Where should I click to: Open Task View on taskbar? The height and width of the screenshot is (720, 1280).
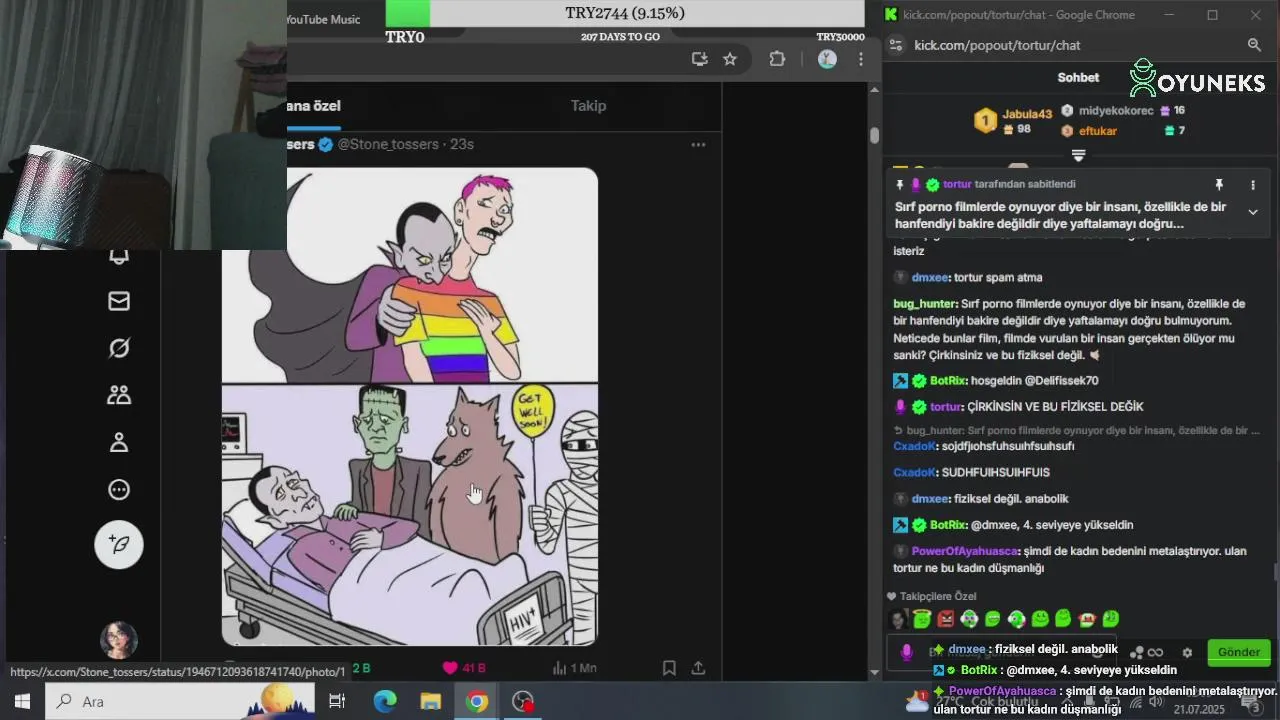pos(337,701)
